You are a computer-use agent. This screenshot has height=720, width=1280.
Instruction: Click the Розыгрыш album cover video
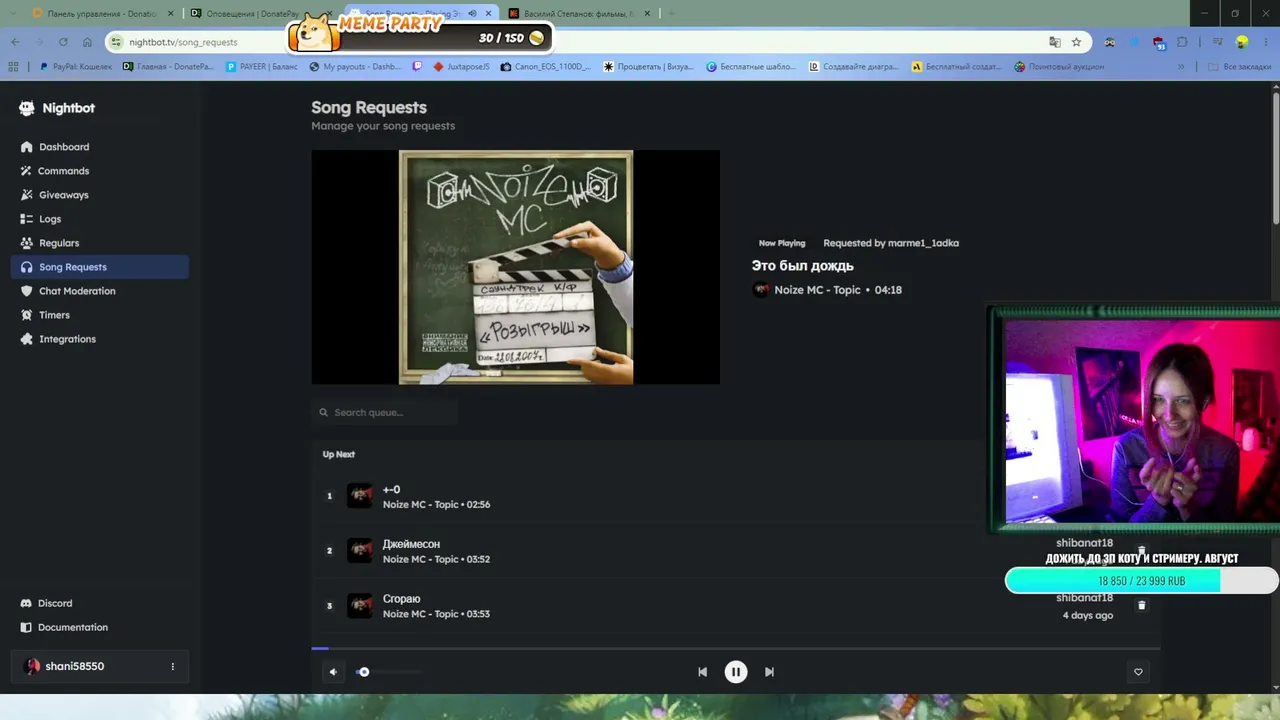point(515,267)
